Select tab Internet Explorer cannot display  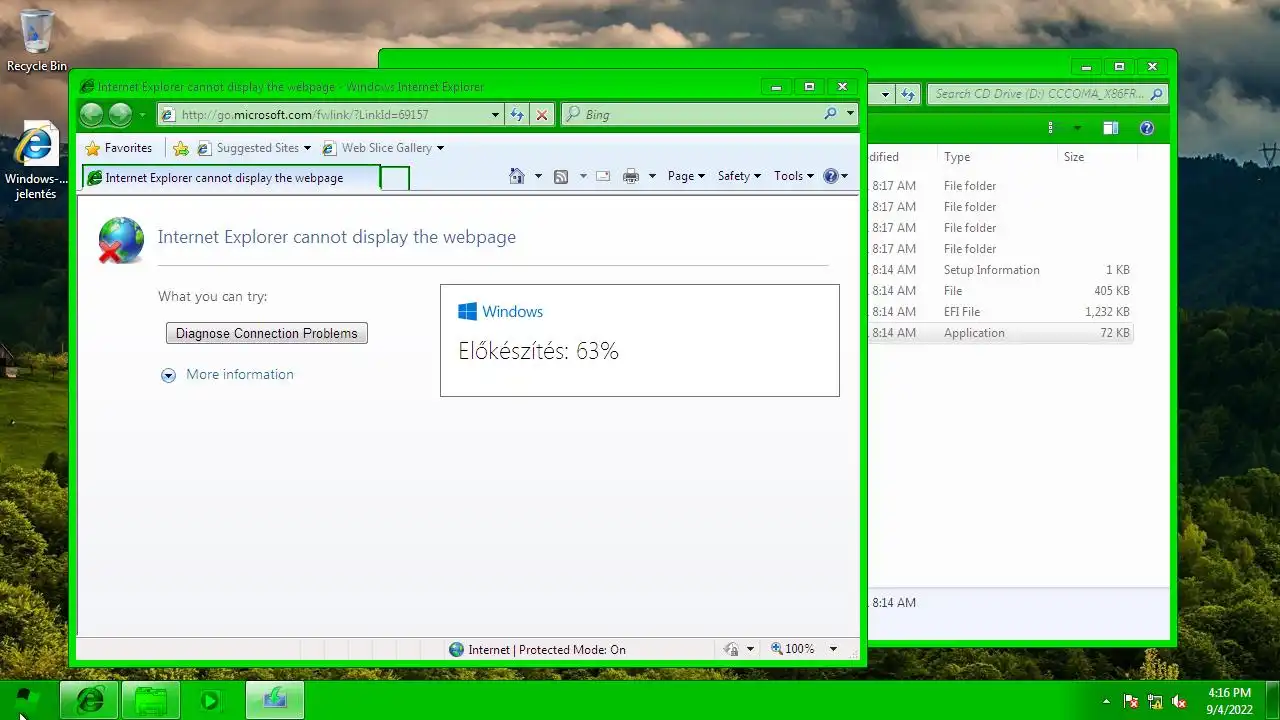coord(231,178)
